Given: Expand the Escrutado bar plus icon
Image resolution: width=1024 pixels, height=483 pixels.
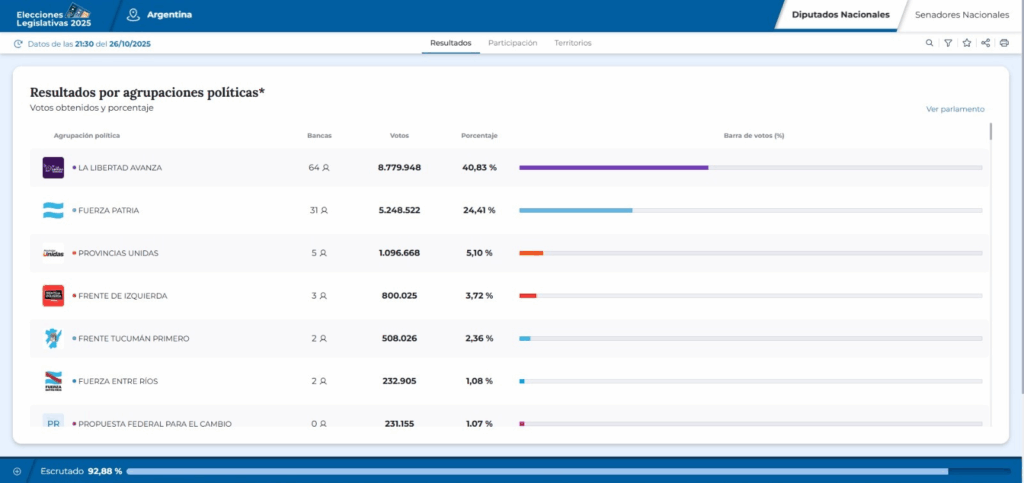Looking at the screenshot, I should [x=17, y=471].
